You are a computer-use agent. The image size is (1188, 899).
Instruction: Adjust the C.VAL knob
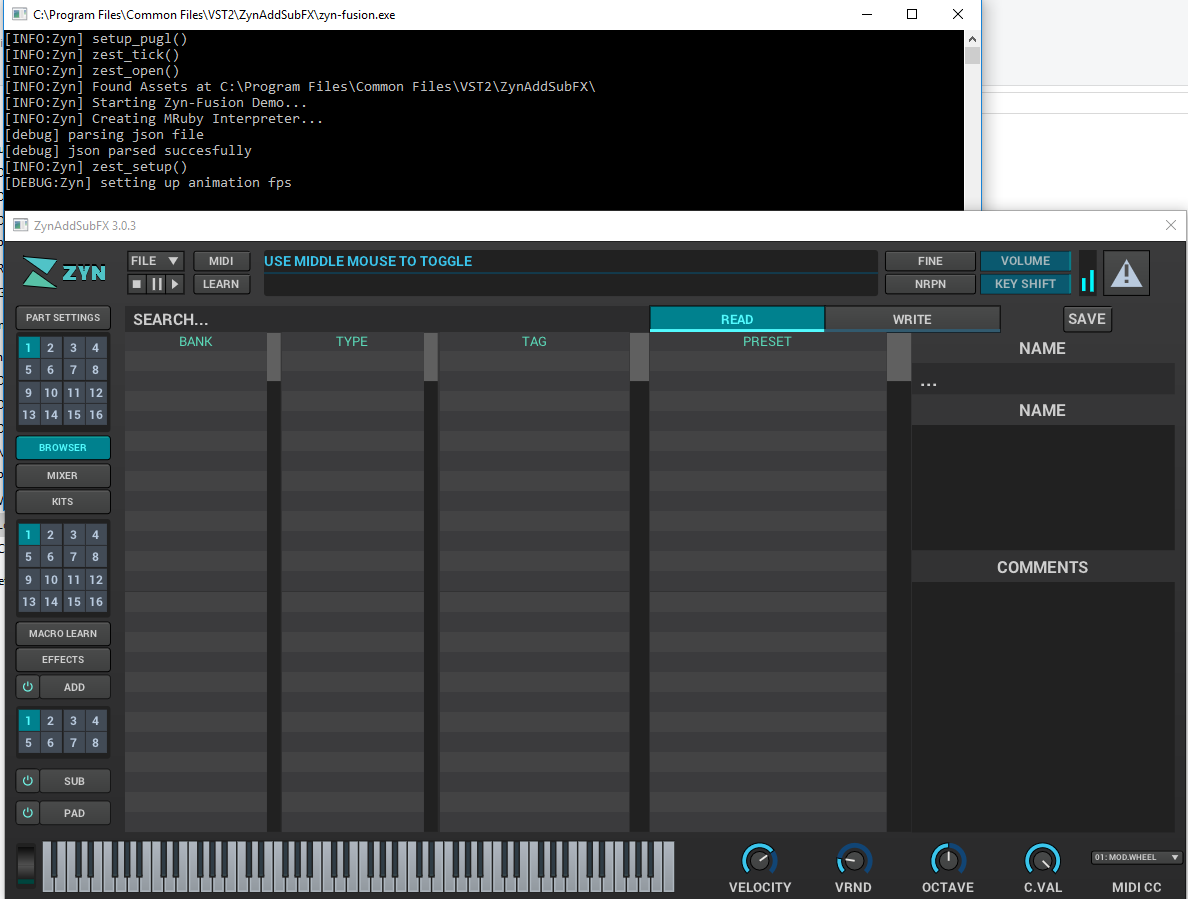click(1043, 860)
